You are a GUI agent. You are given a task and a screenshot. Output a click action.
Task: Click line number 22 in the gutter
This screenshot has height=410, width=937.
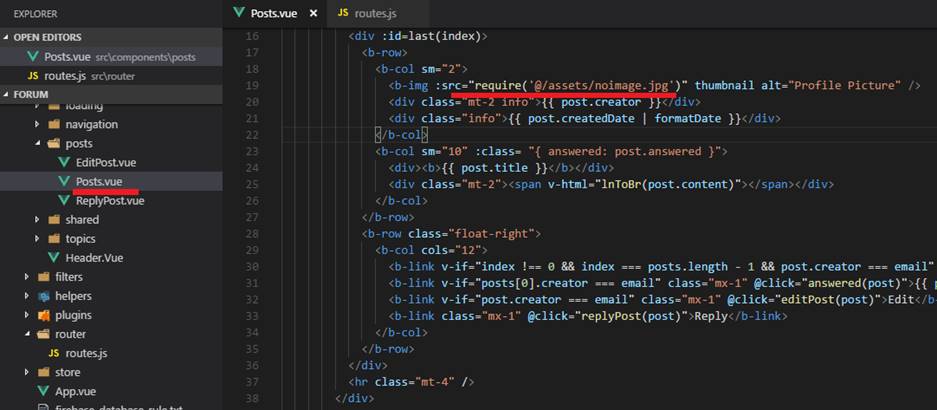pyautogui.click(x=251, y=134)
